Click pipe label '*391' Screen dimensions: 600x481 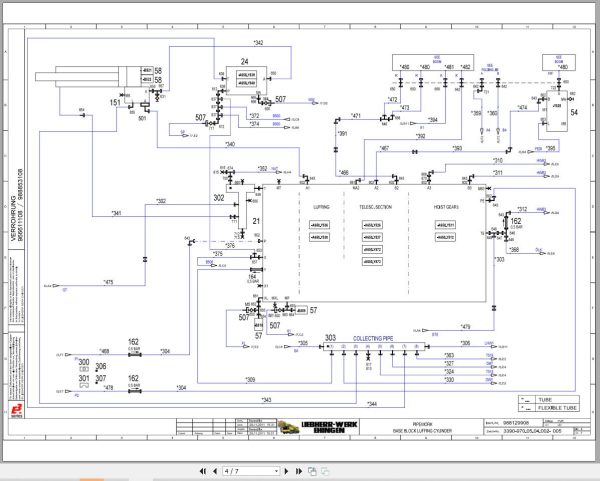[x=342, y=134]
